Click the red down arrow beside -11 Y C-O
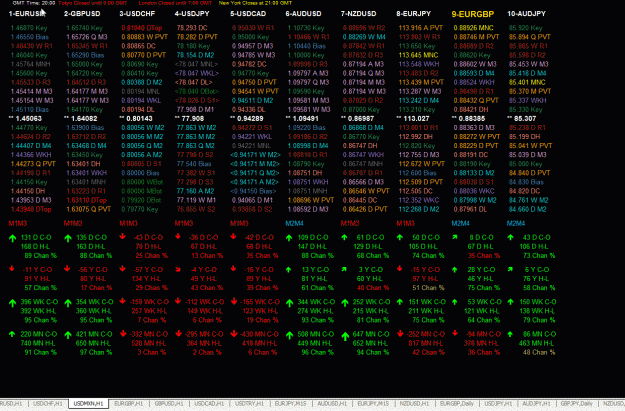 (12, 269)
